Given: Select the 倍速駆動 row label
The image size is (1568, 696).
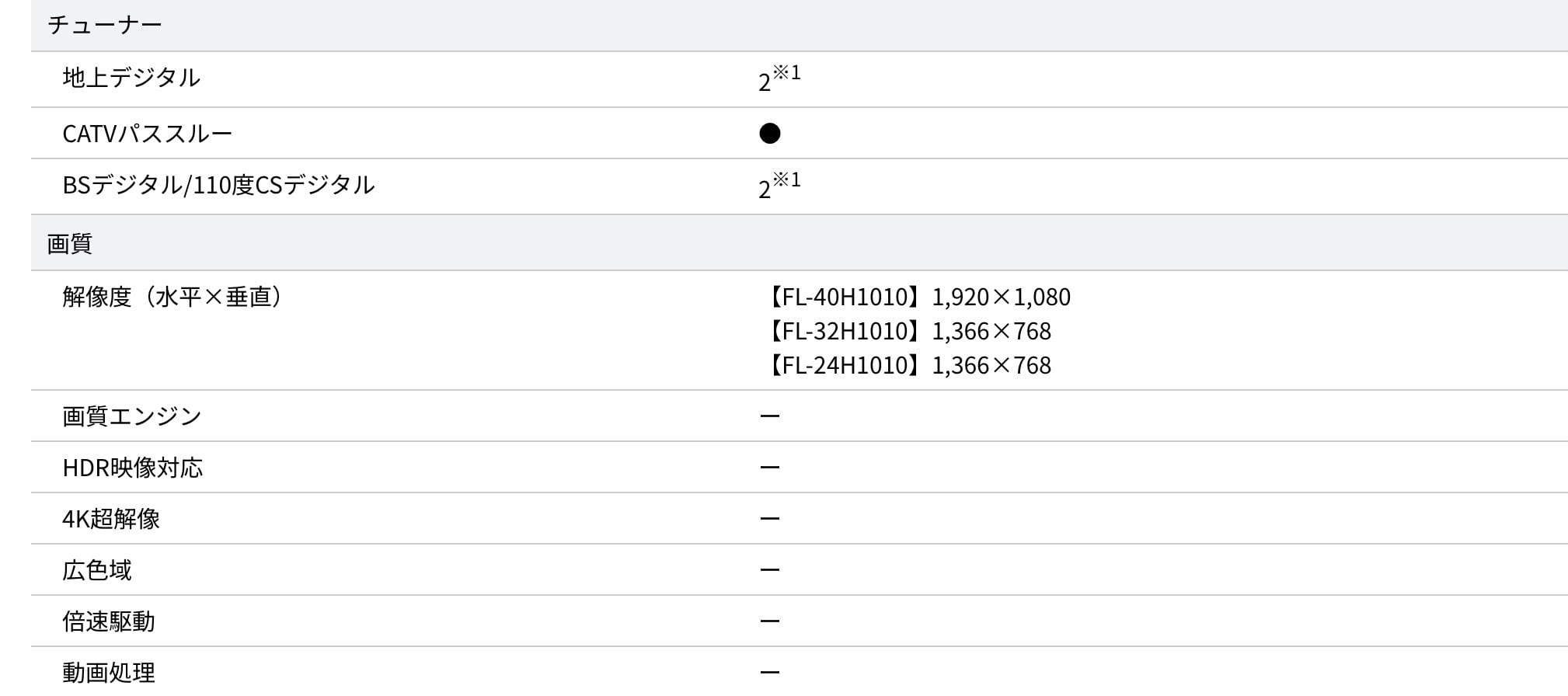Looking at the screenshot, I should point(109,621).
